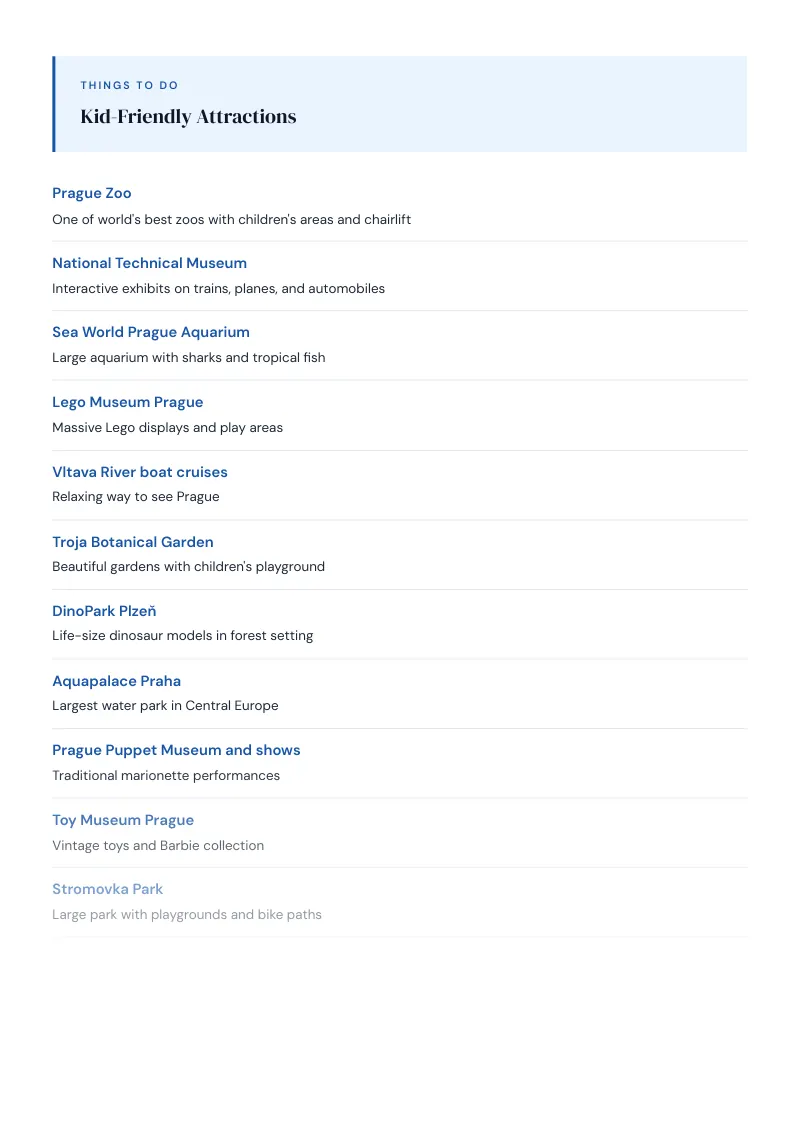Open the Prague Zoo link
Screen dimensions: 800x1132
point(92,193)
